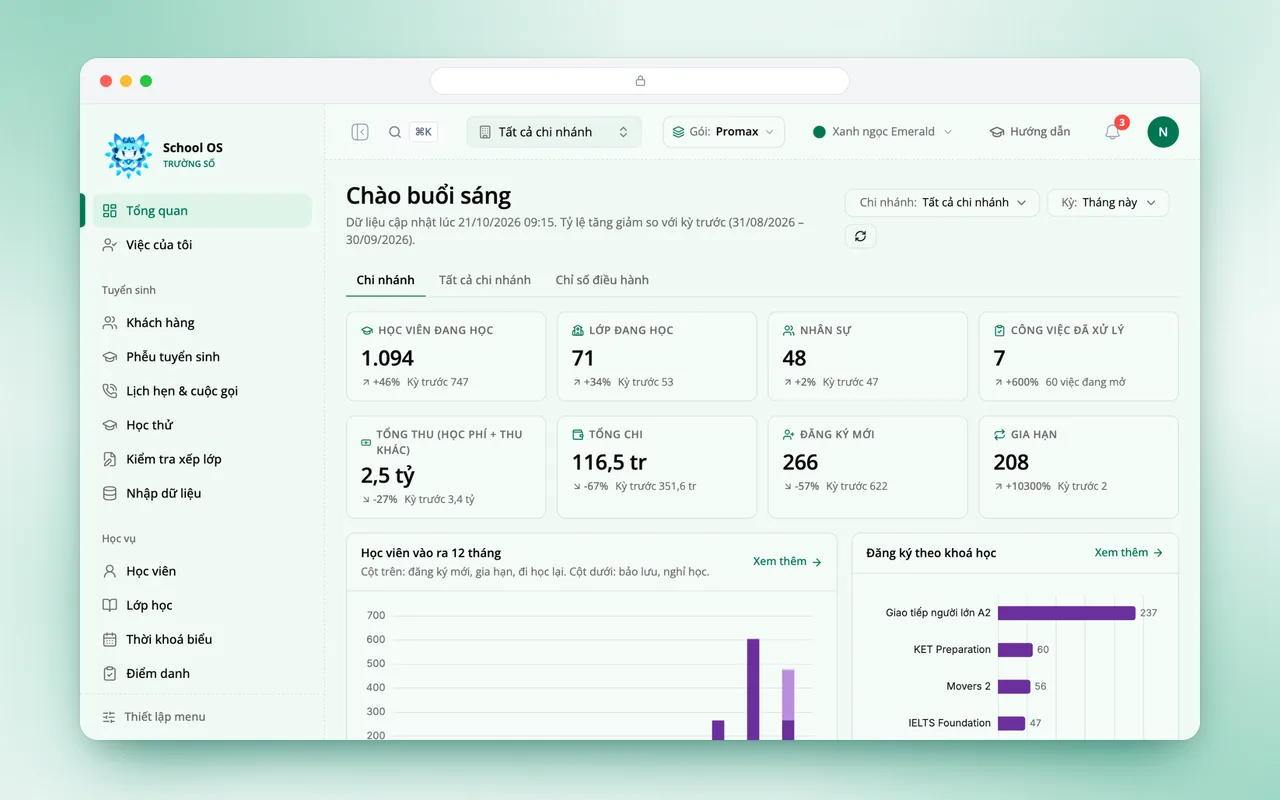1280x800 pixels.
Task: Click the Giao tiếp người lớn A2 bar
Action: pos(1066,613)
